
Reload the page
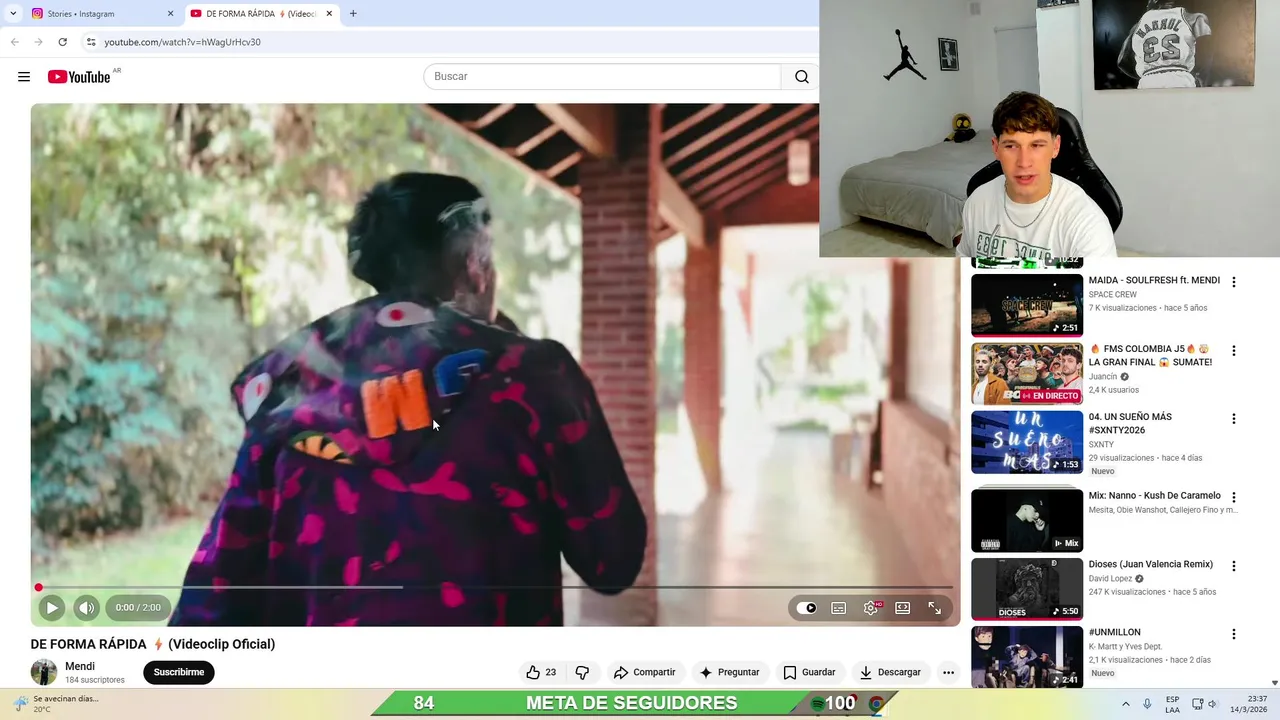click(x=62, y=42)
